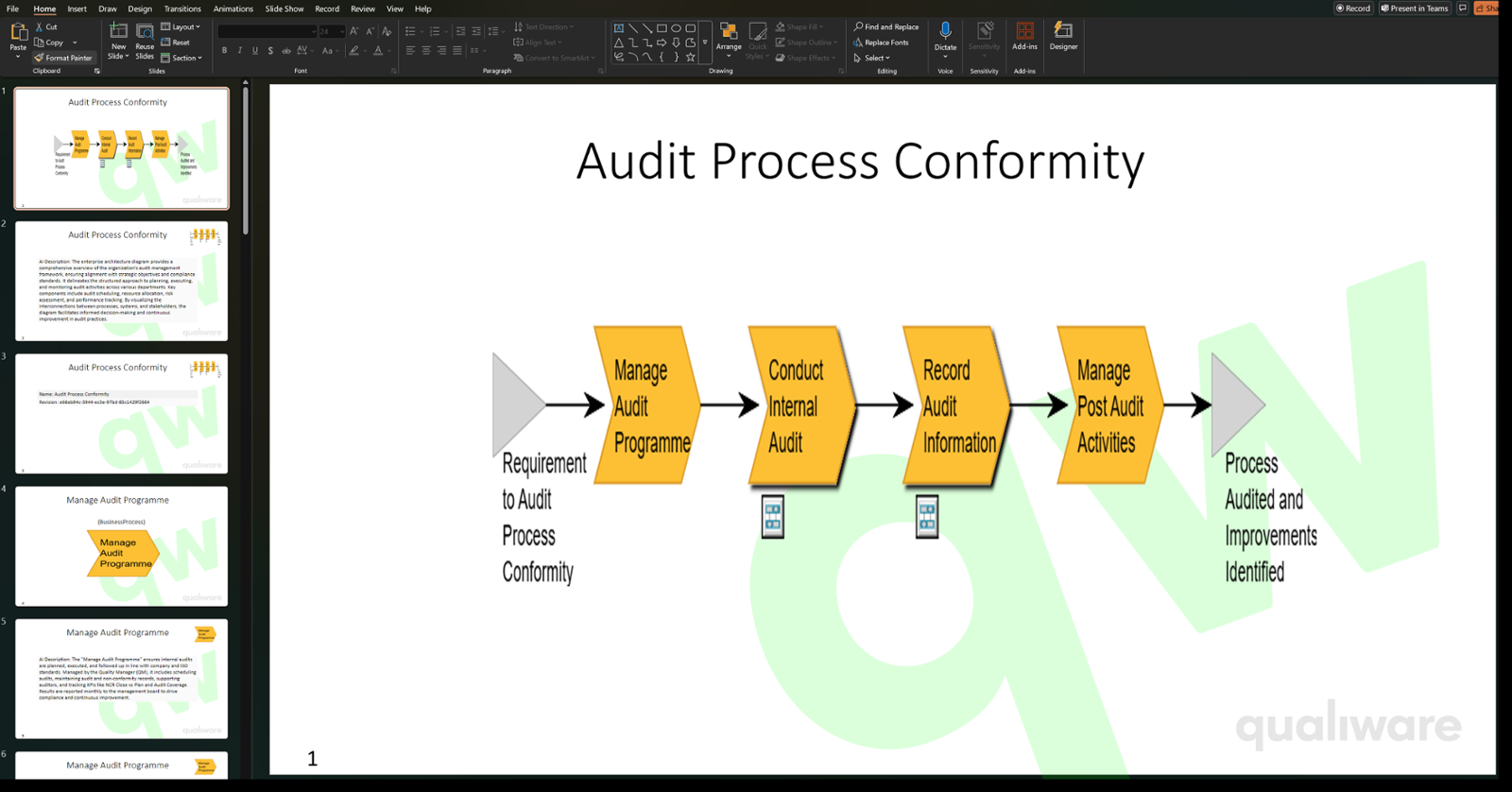Open the Copy options arrow
This screenshot has width=1512, height=792.
point(75,43)
